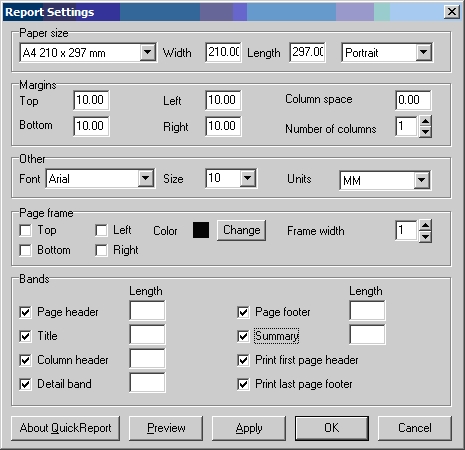Enable the Top page frame checkbox

(26, 230)
